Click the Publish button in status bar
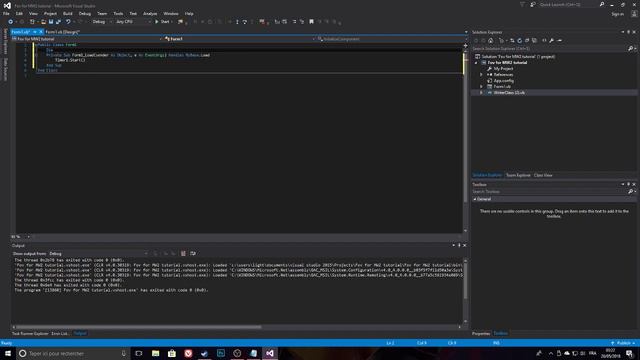 [x=623, y=343]
